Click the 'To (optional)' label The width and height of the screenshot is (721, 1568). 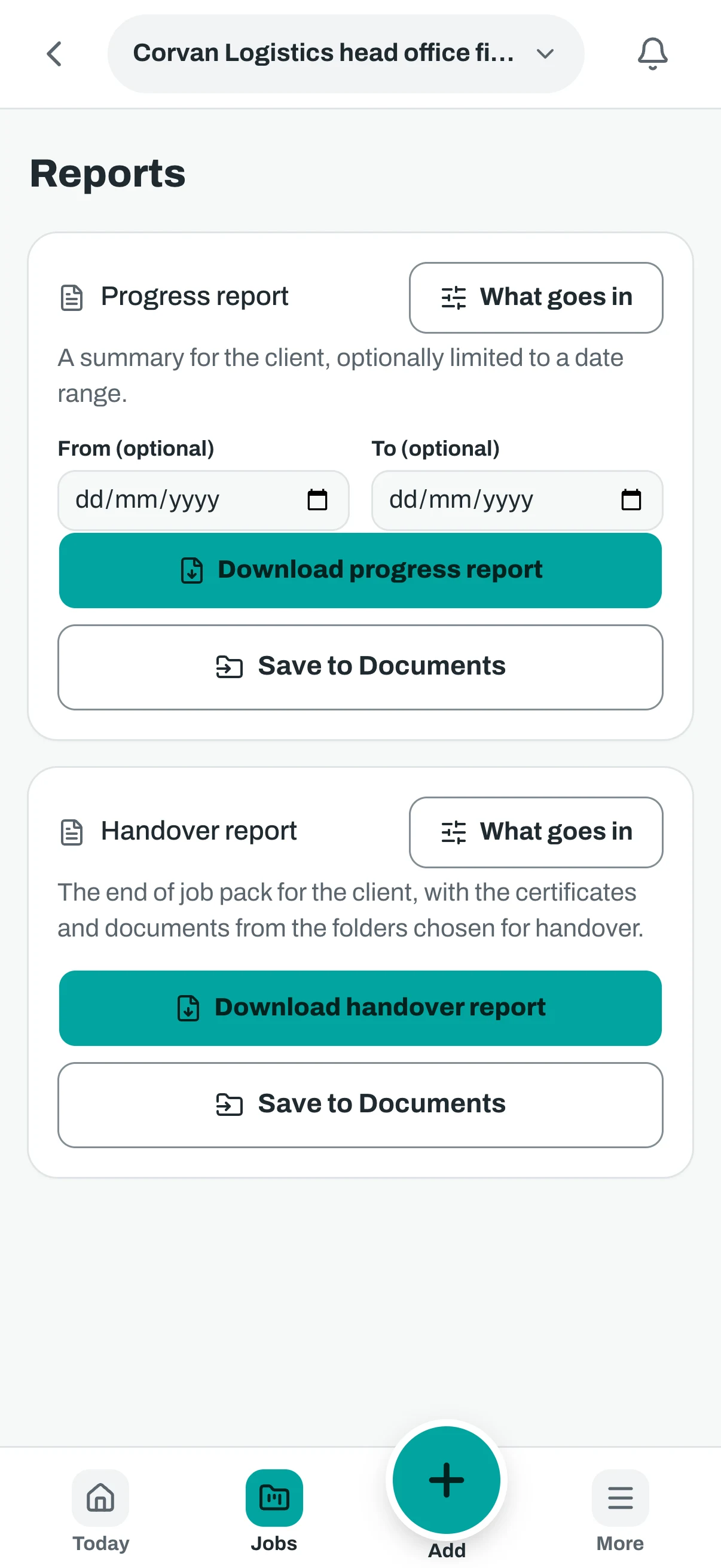(436, 449)
